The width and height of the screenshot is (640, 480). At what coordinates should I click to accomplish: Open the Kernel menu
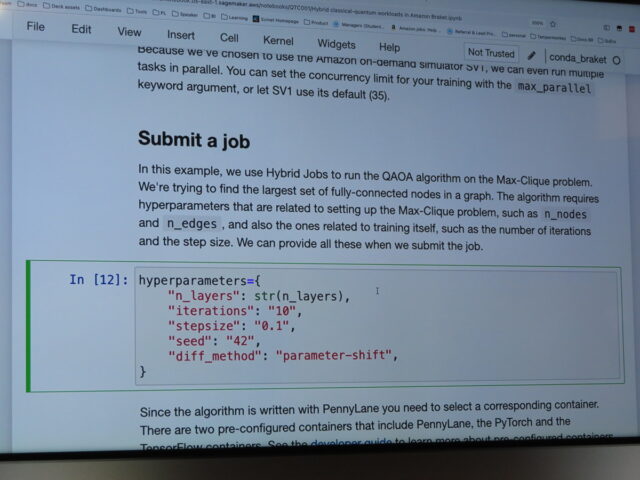[278, 41]
